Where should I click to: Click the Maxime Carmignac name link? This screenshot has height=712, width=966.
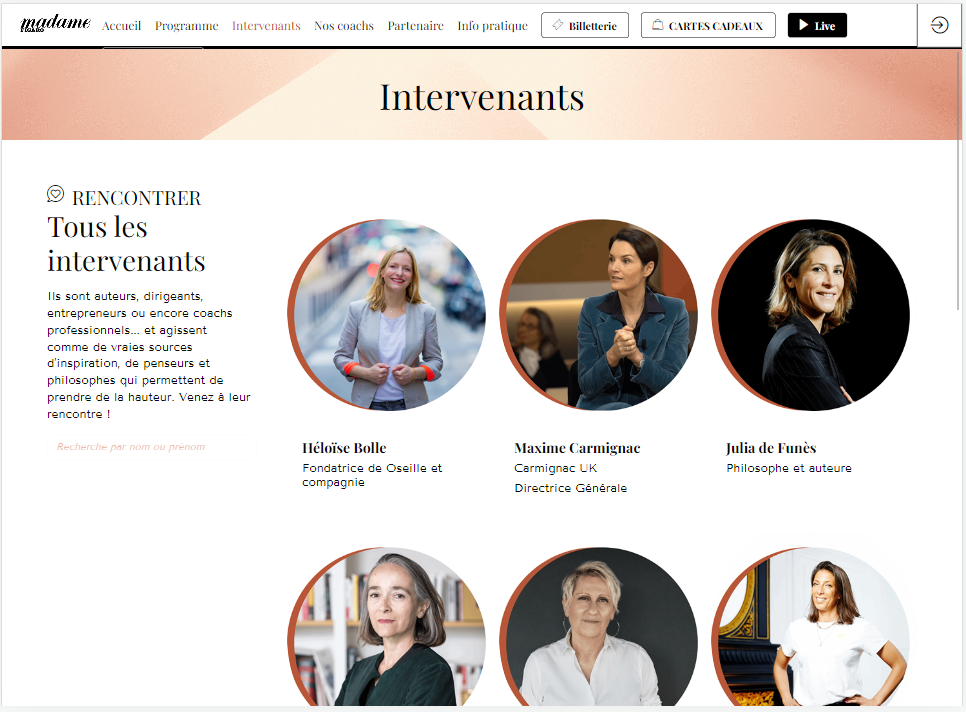(577, 448)
